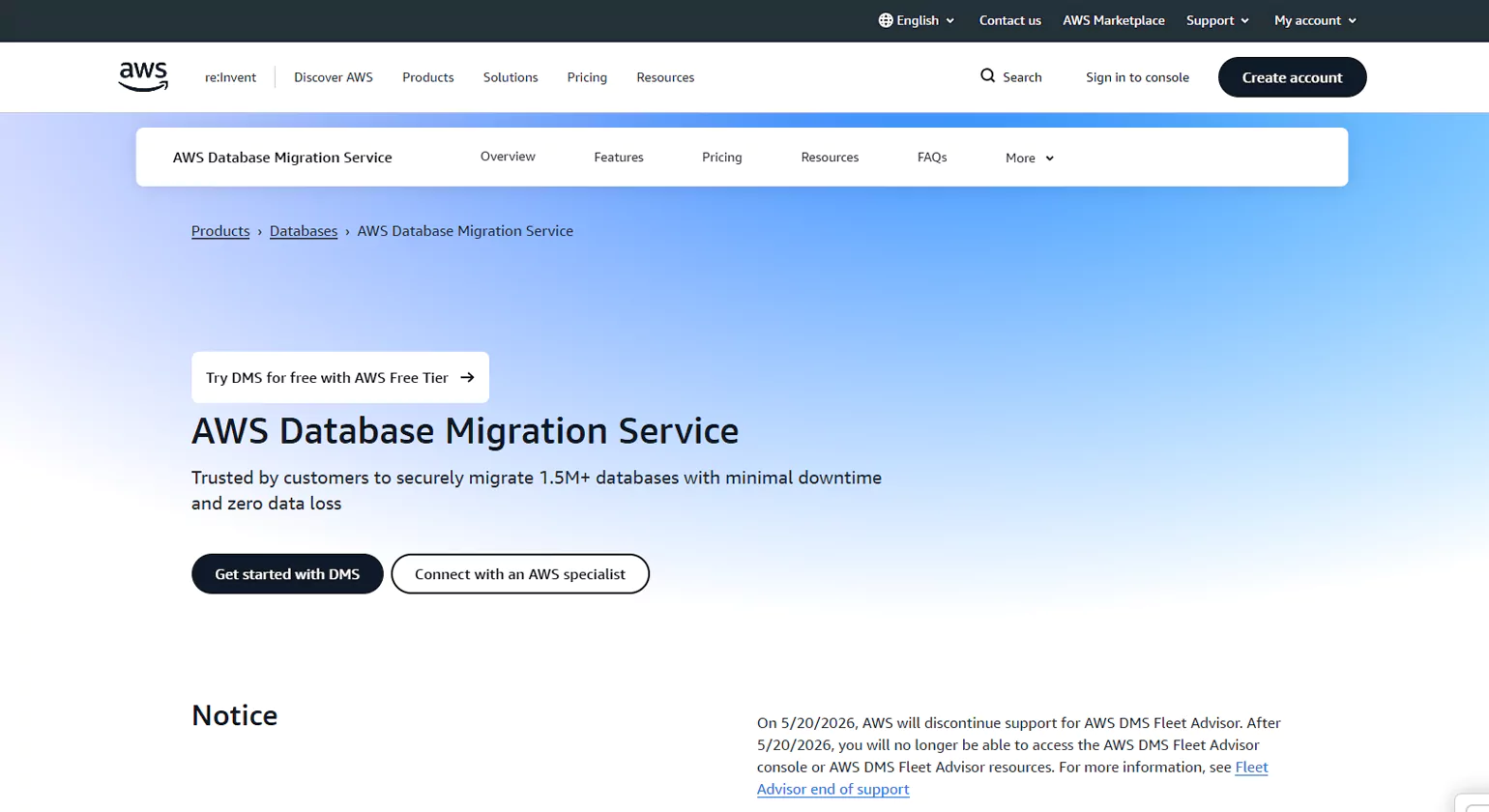Click the arrow on the Free Tier banner
Image resolution: width=1489 pixels, height=812 pixels.
[467, 378]
